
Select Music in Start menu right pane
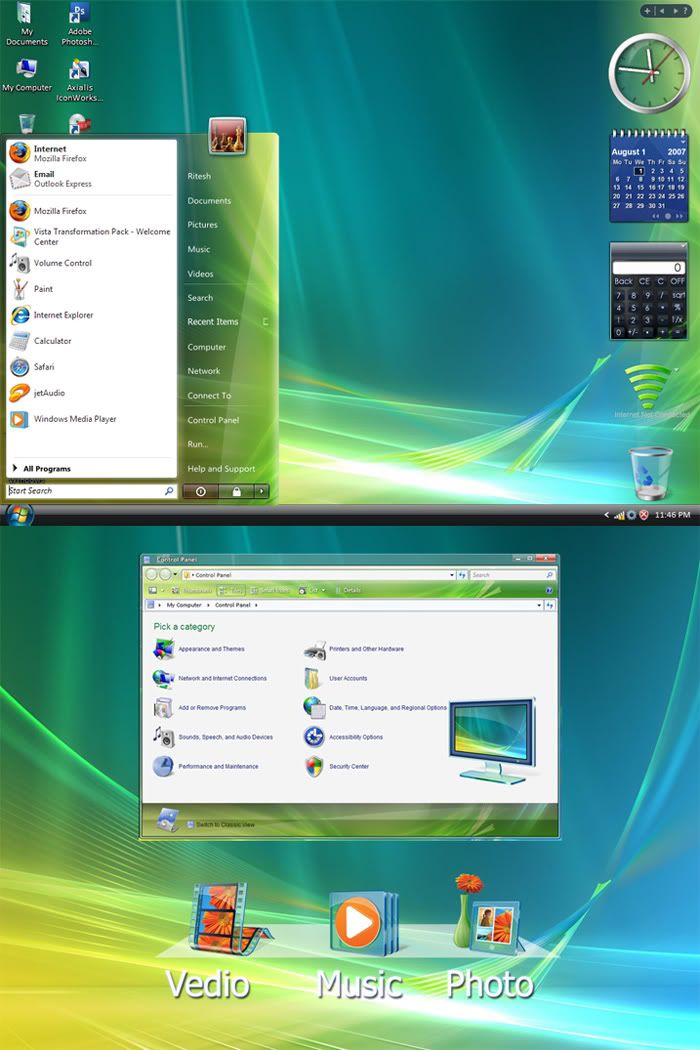198,249
